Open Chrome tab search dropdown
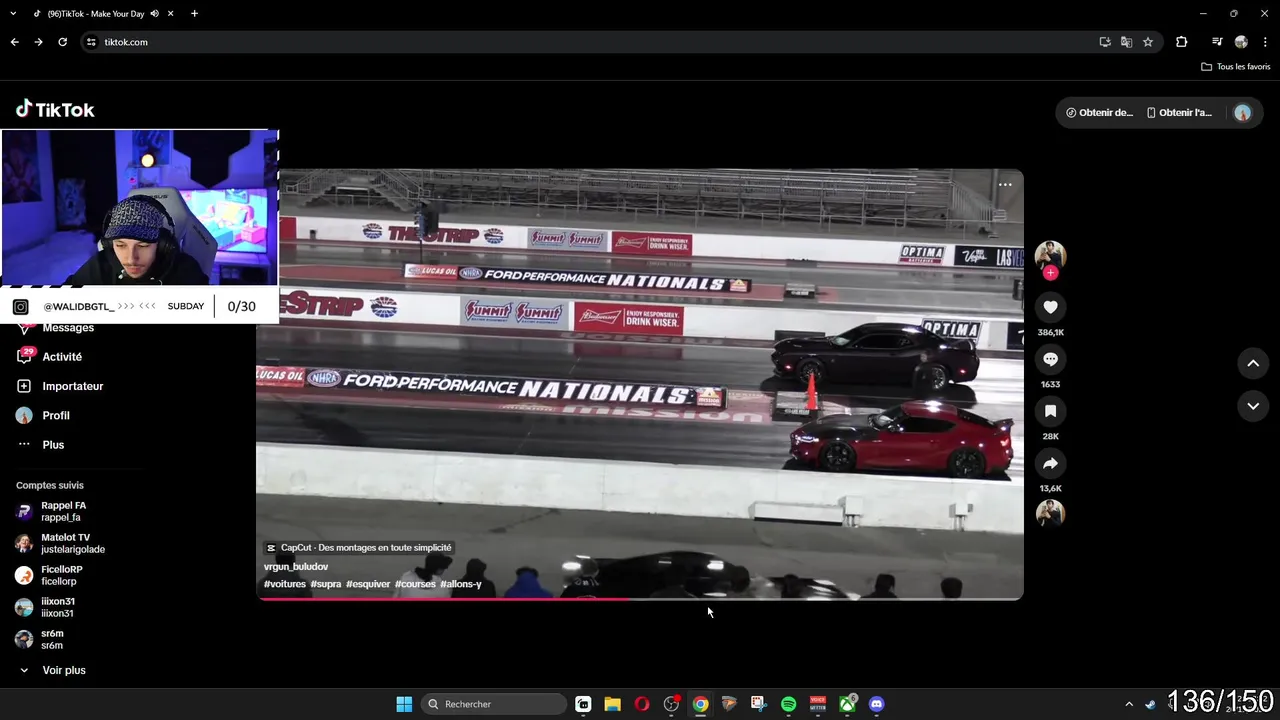1280x720 pixels. [13, 14]
